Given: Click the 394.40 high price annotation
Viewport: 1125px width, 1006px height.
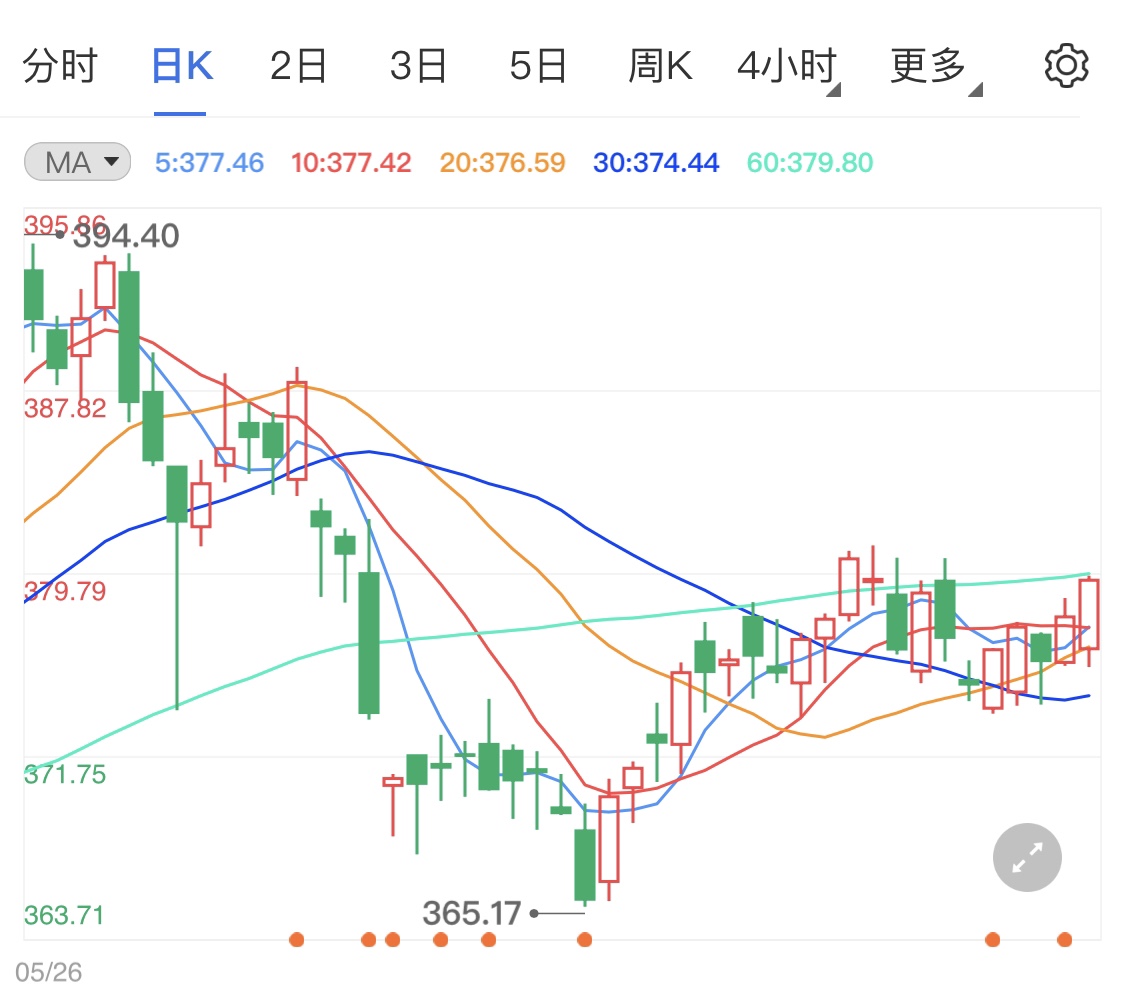Looking at the screenshot, I should [126, 237].
